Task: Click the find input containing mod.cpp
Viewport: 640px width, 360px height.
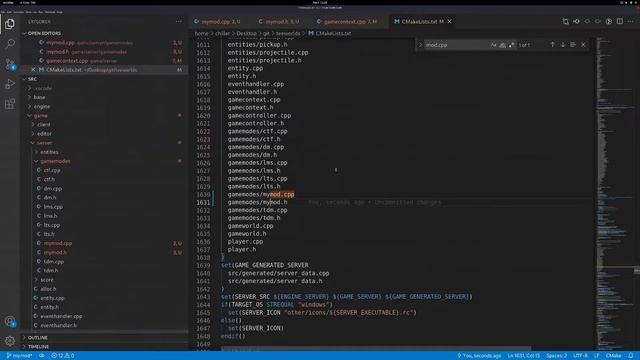Action: pos(456,45)
